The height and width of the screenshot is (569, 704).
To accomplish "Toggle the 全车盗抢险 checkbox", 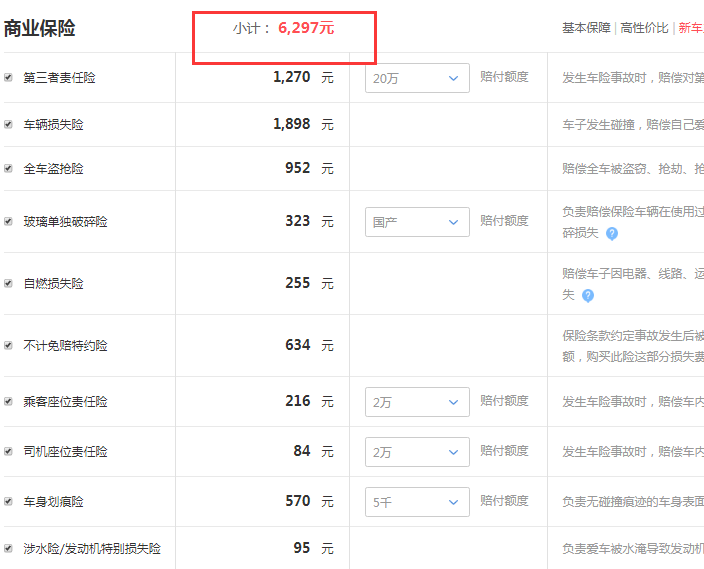I will [x=8, y=168].
